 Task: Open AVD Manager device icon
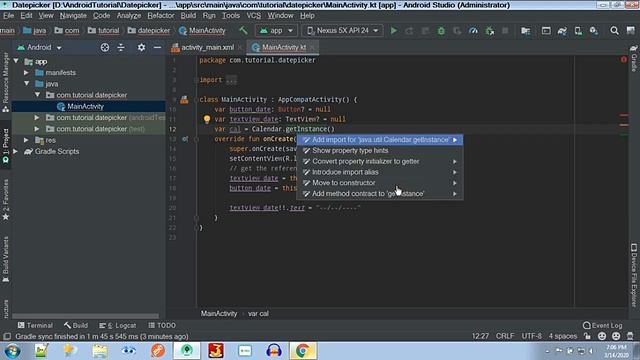point(578,31)
